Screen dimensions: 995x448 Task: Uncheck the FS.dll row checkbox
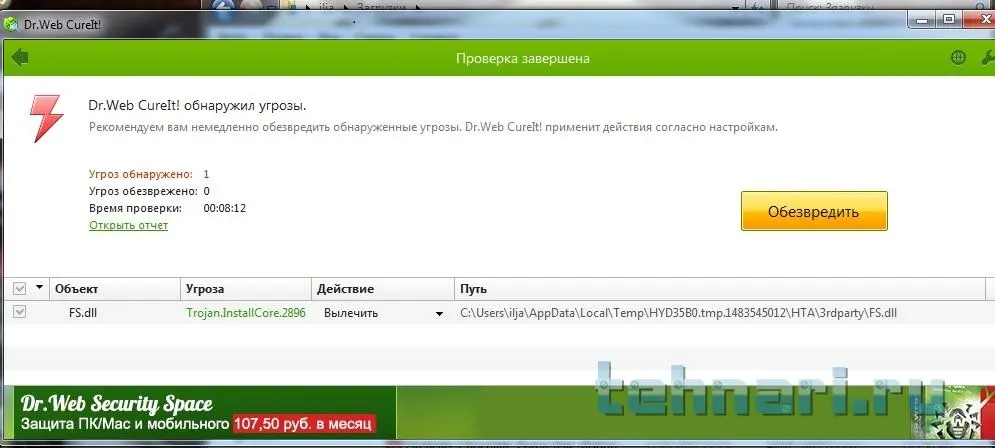click(20, 312)
